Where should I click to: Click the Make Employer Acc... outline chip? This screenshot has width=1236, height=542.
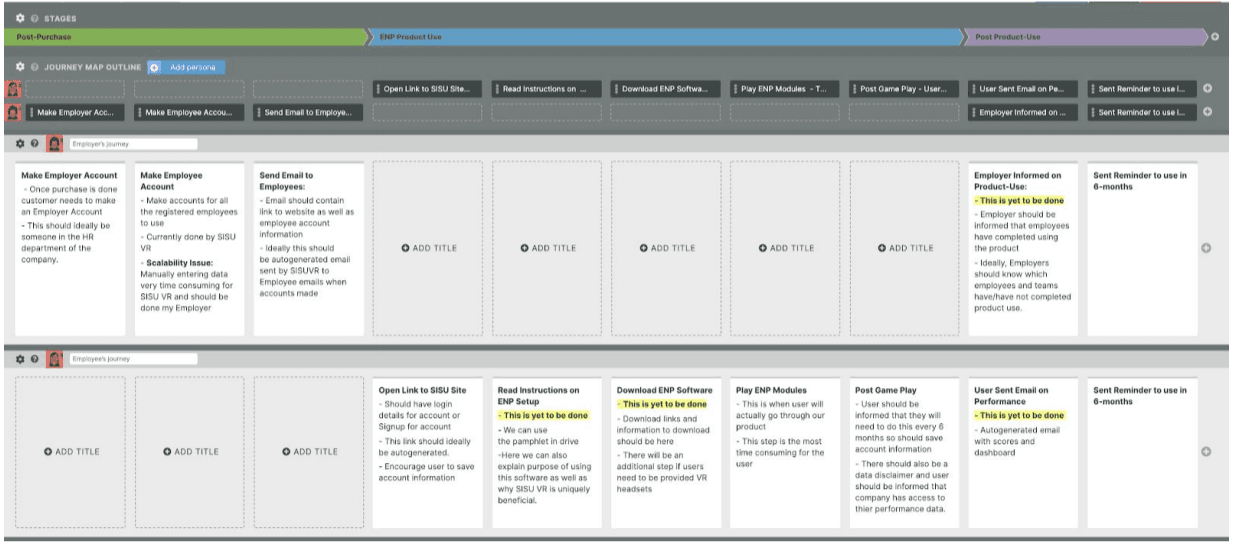76,112
